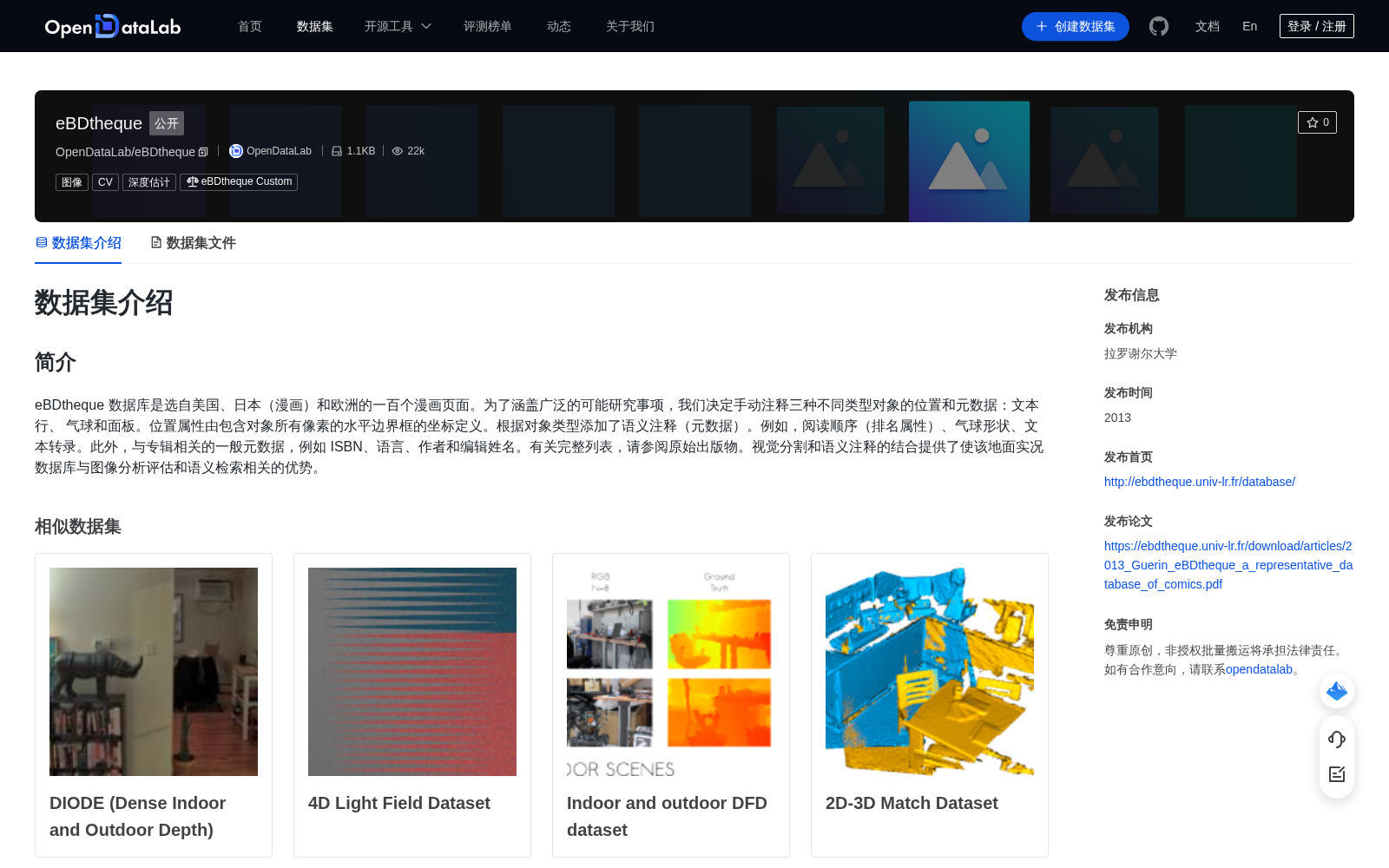This screenshot has height=868, width=1389.
Task: Open the customer support headset icon
Action: pos(1337,739)
